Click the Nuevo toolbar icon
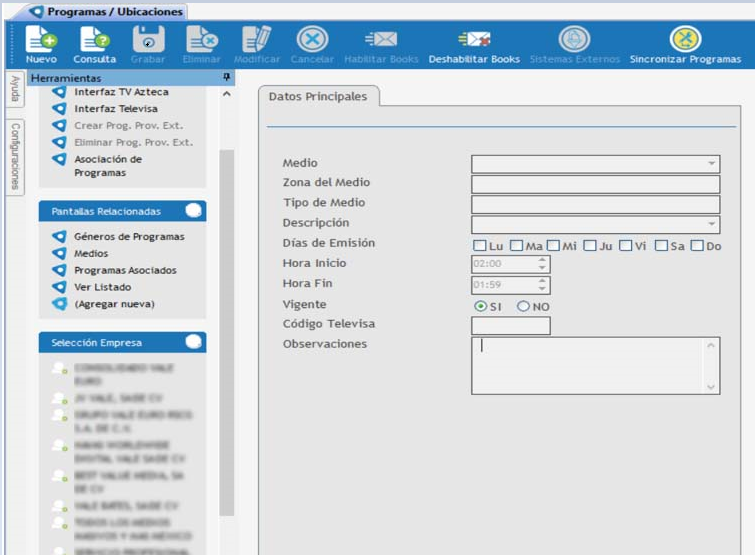Viewport: 755px width, 555px height. (x=41, y=39)
